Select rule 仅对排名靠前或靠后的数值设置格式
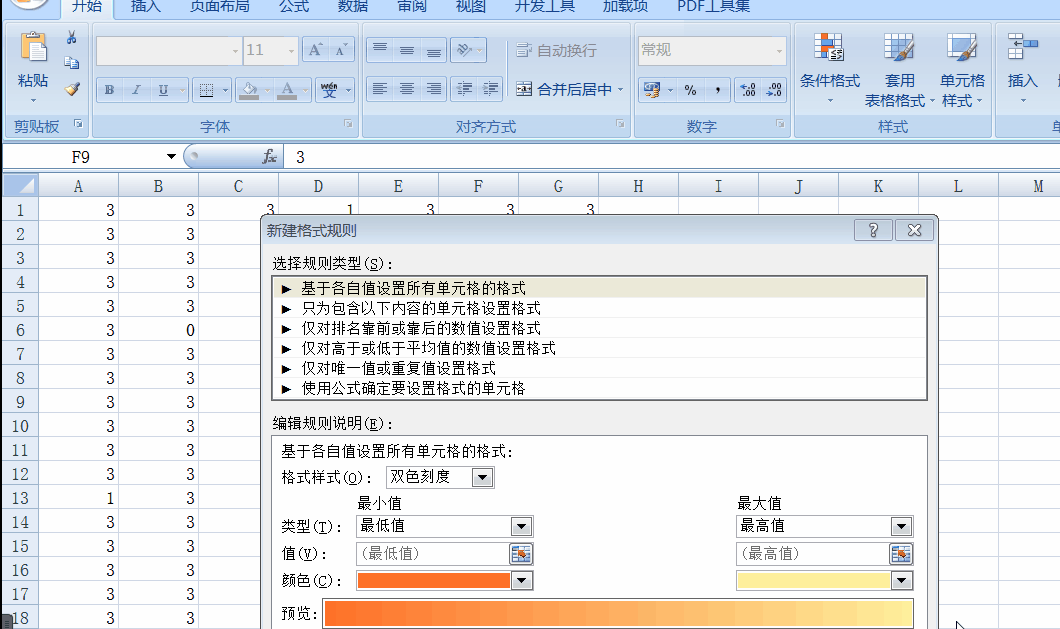The image size is (1060, 629). click(598, 329)
